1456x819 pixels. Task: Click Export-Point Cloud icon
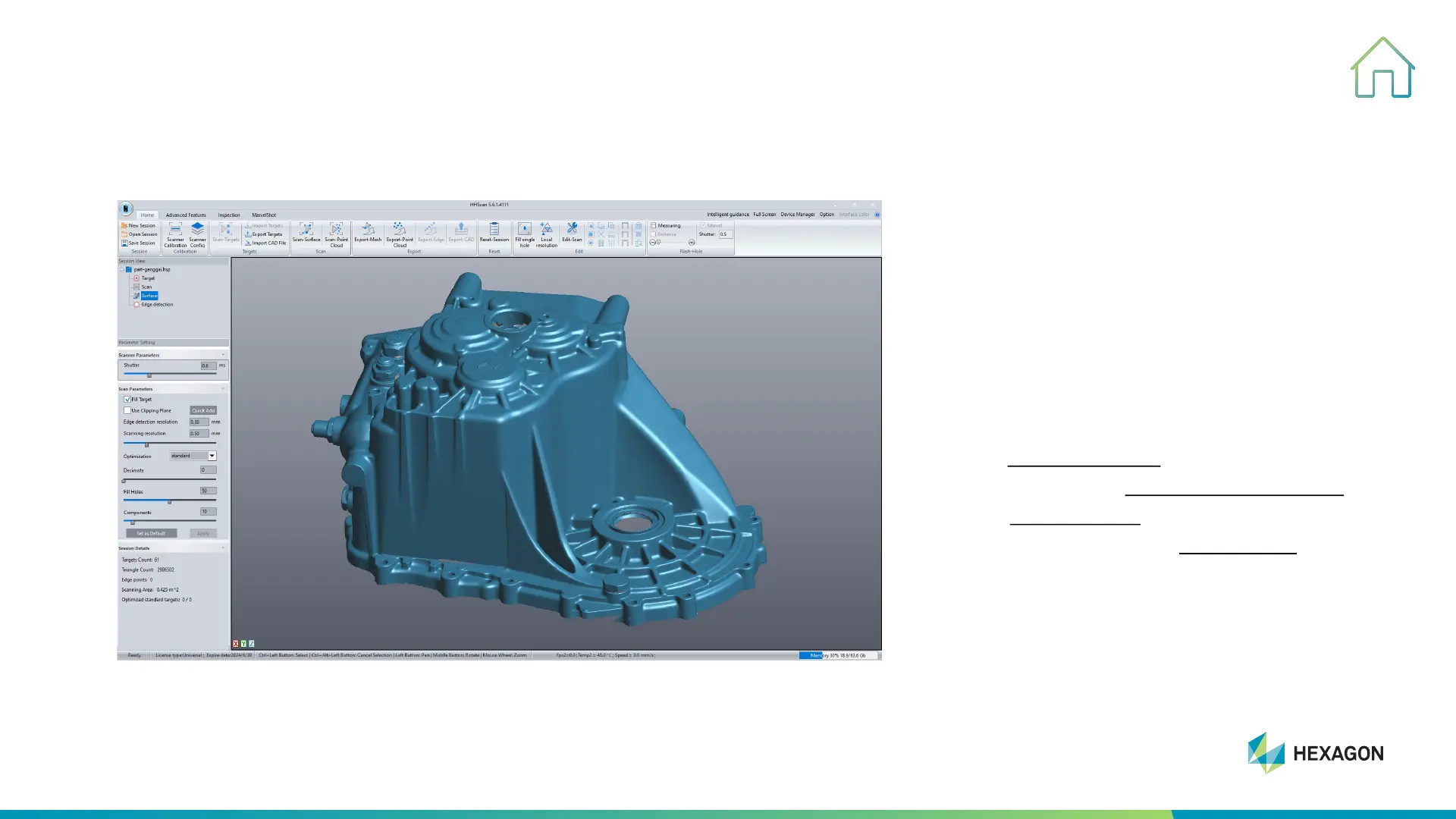pos(400,230)
